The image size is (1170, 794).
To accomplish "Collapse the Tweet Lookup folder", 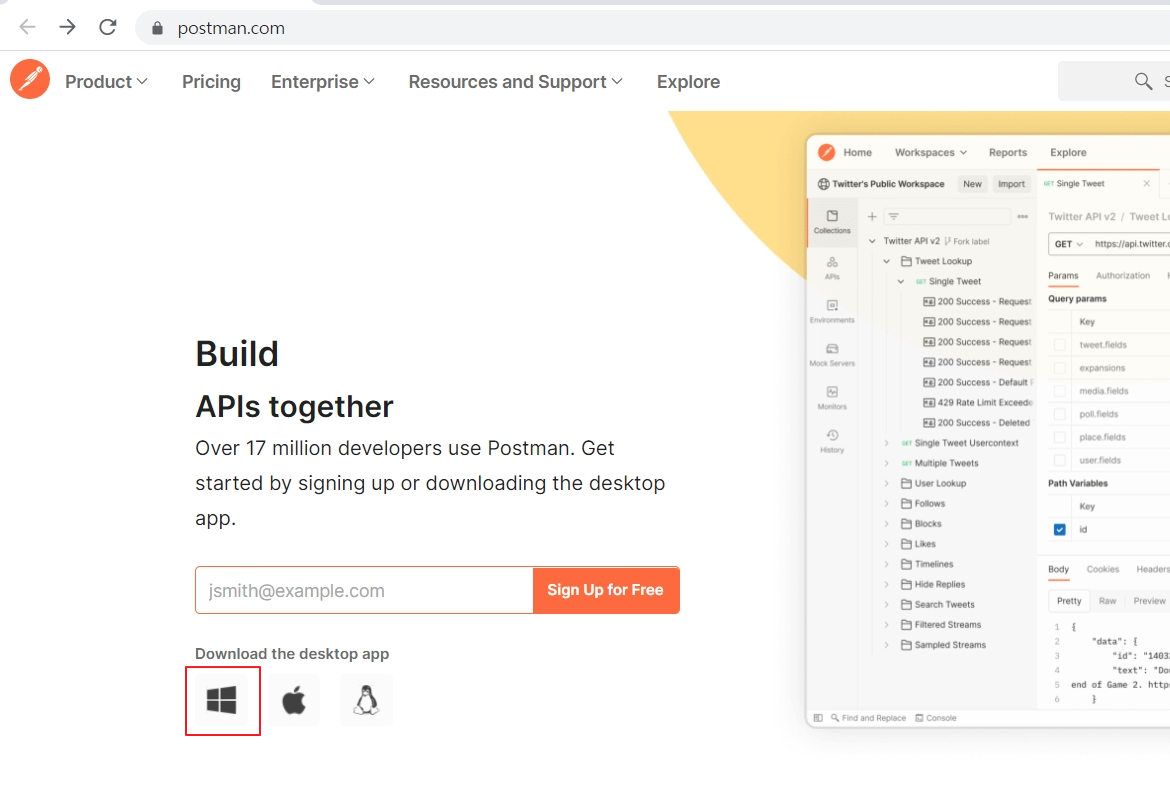I will tap(886, 261).
